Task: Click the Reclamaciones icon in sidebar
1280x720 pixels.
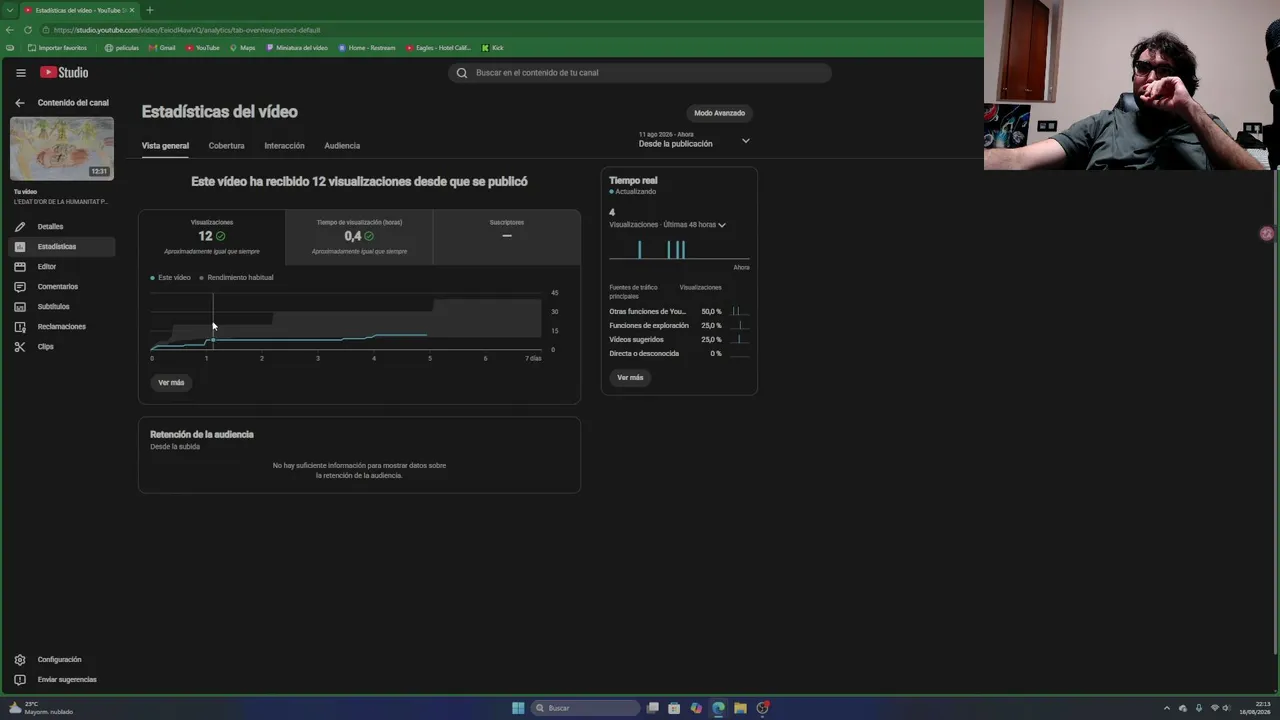Action: click(20, 327)
